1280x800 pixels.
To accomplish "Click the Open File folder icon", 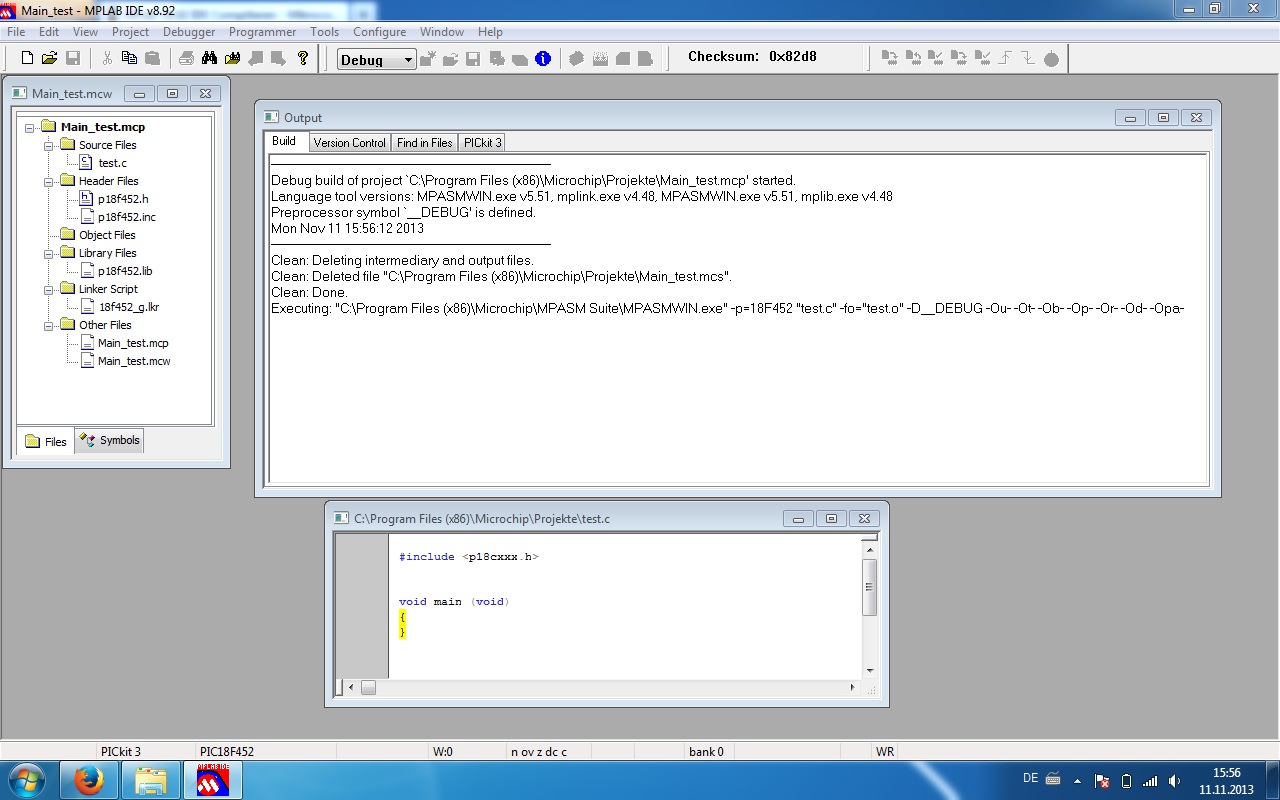I will click(50, 59).
